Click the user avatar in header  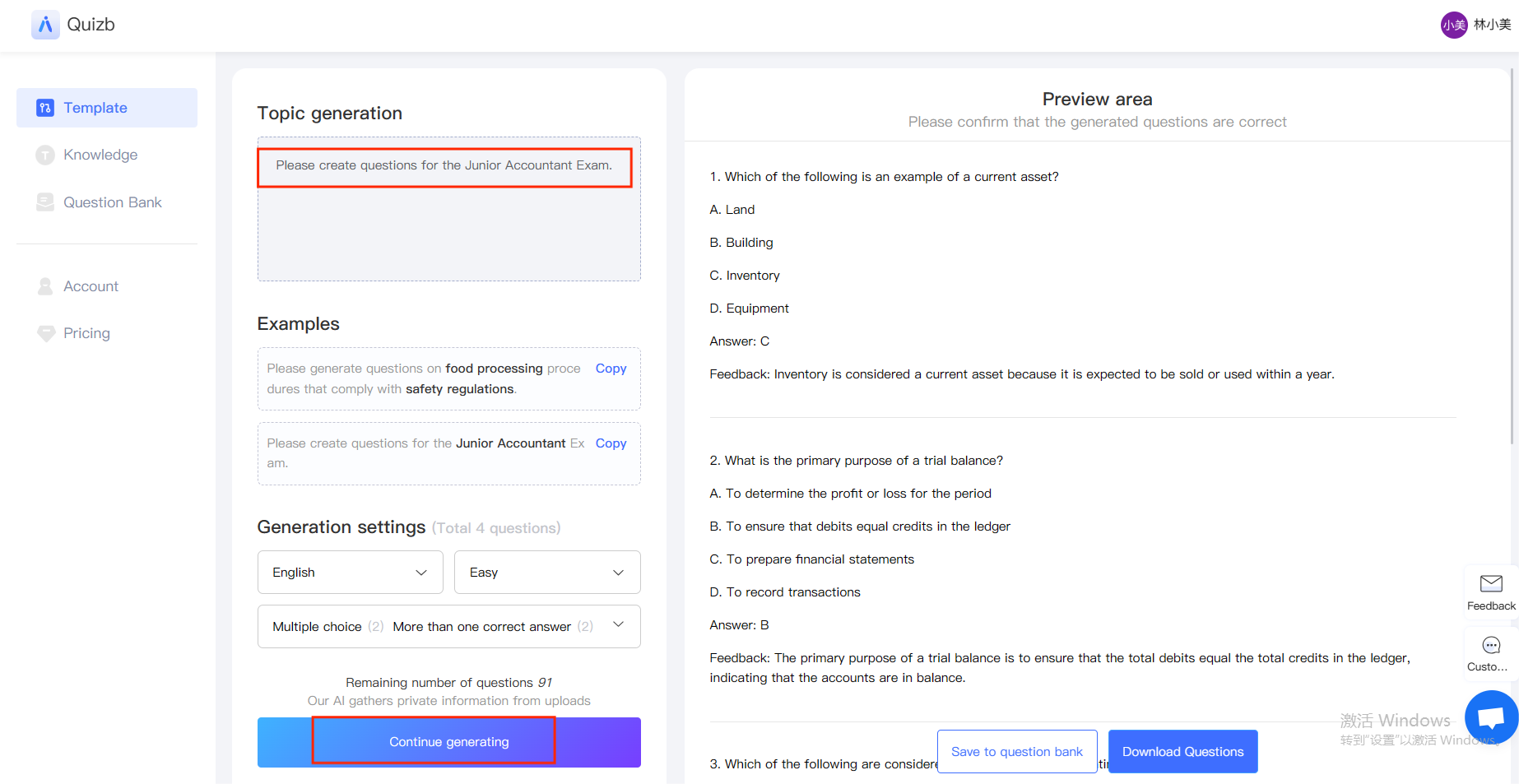(x=1454, y=25)
